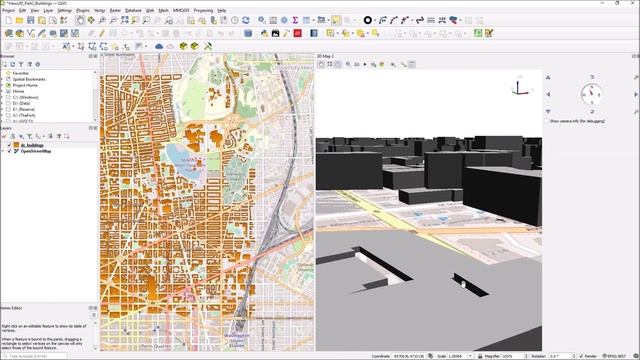Filter the Browser panel with the funnel icon
Viewport: 640px width, 360px height.
pyautogui.click(x=21, y=64)
